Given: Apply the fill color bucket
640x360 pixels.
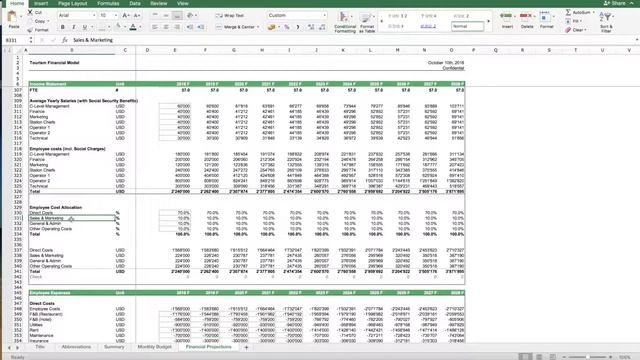Looking at the screenshot, I should (118, 27).
